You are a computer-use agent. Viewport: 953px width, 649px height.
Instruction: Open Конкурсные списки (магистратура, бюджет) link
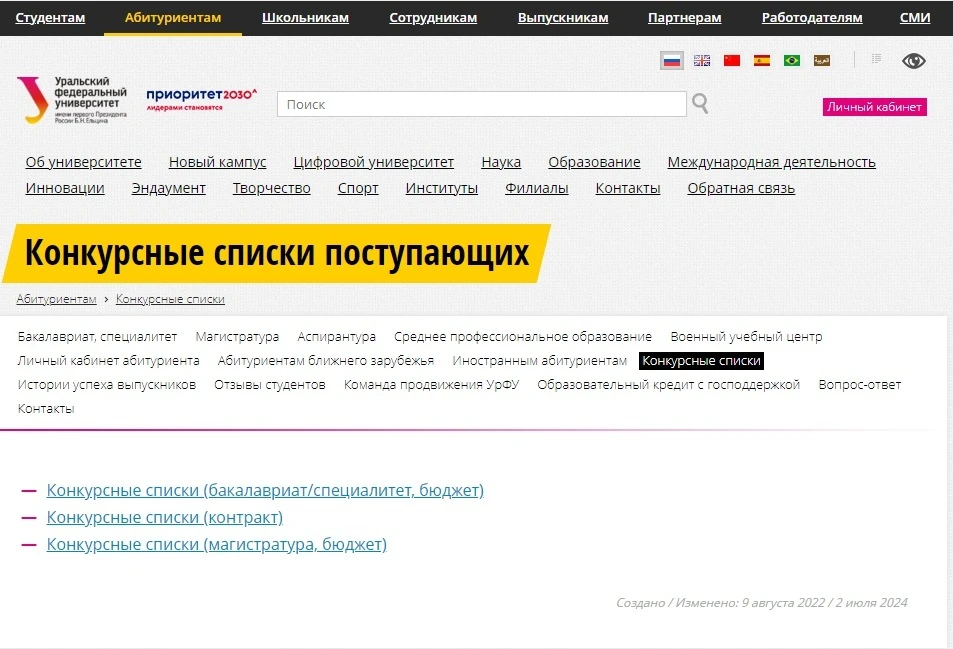tap(216, 544)
